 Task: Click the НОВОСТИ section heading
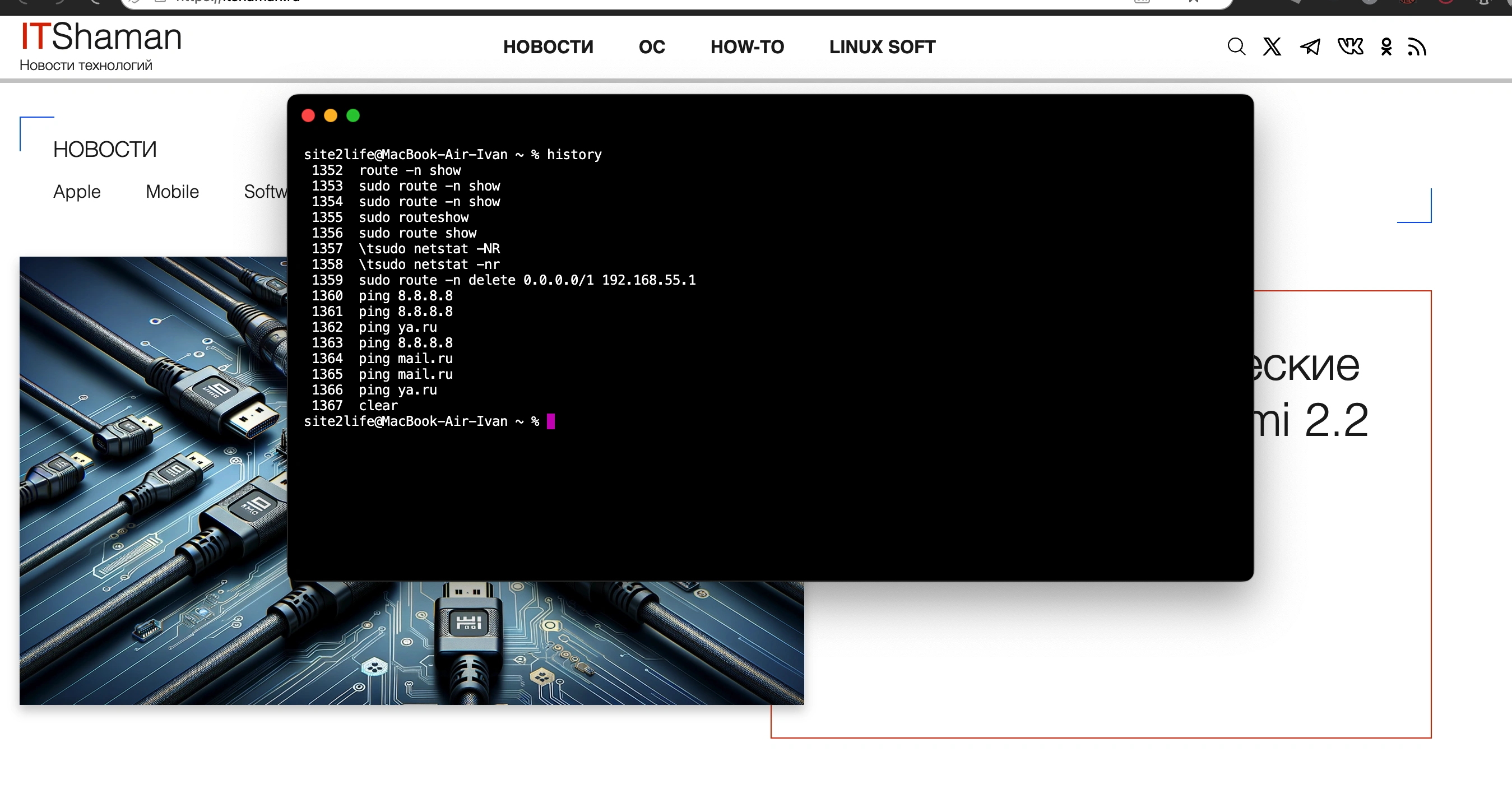point(105,149)
